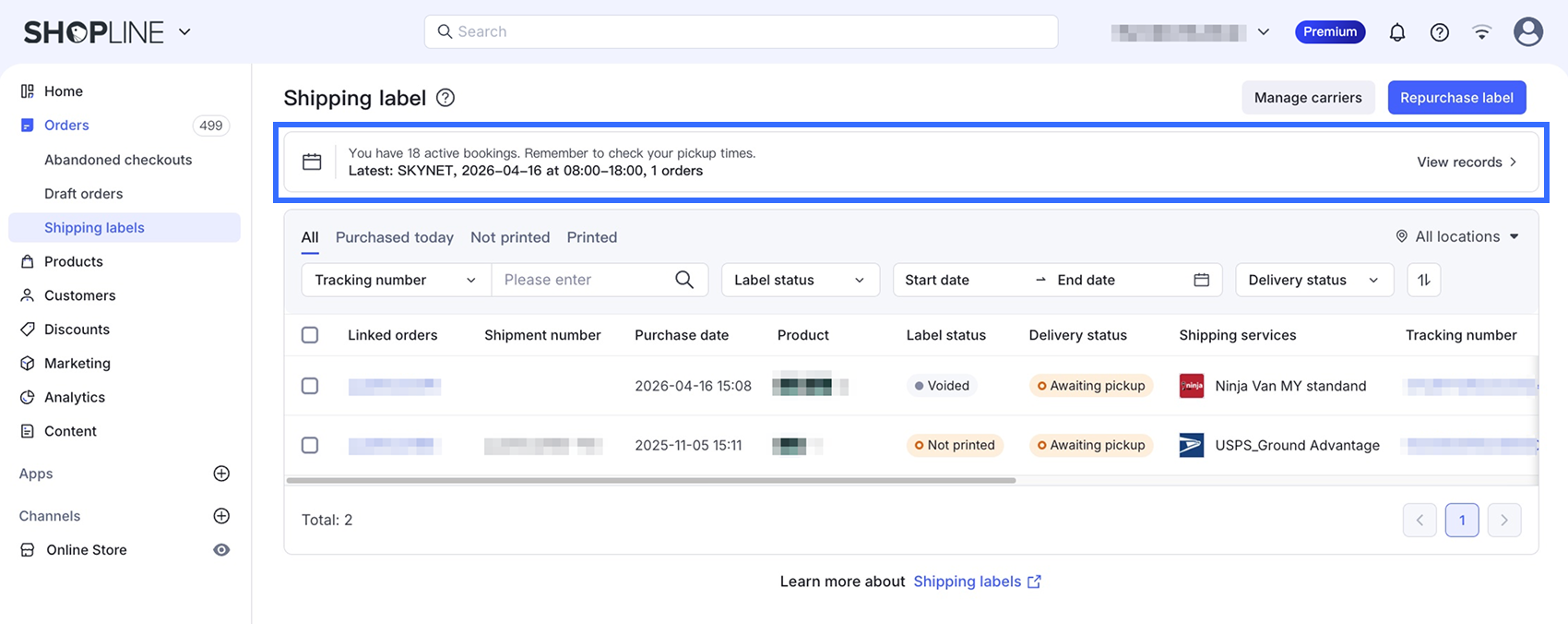Select the Ninja Van MY standard row checkbox
The image size is (1568, 624).
(310, 386)
